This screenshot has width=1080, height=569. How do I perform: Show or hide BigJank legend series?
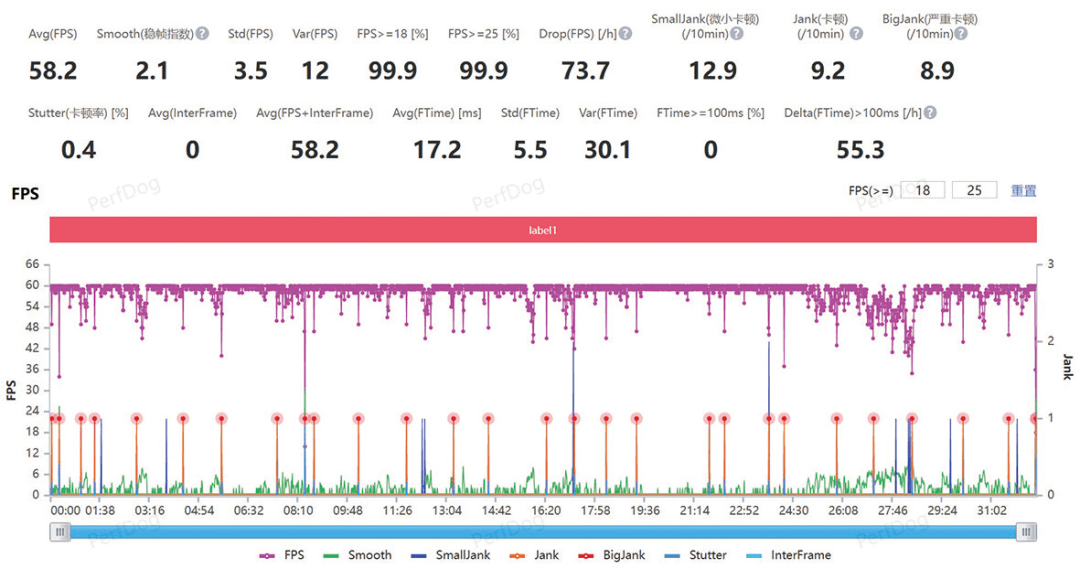[x=614, y=555]
